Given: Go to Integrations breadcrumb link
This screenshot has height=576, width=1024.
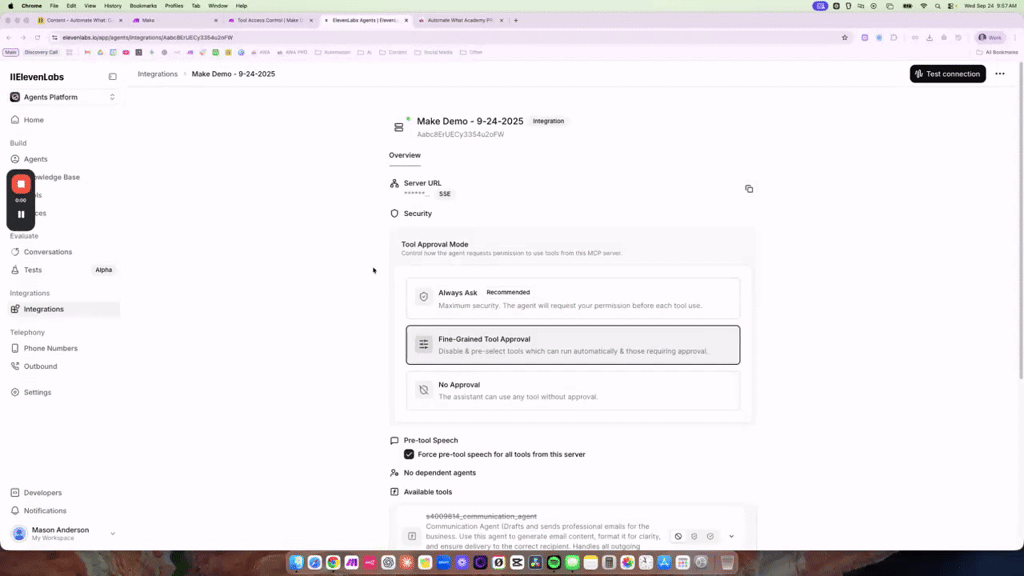Looking at the screenshot, I should point(157,74).
